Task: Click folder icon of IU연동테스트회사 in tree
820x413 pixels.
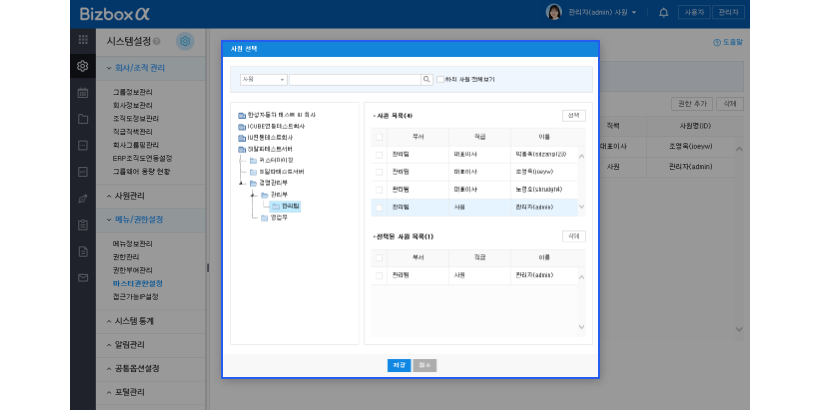Action: (x=242, y=139)
